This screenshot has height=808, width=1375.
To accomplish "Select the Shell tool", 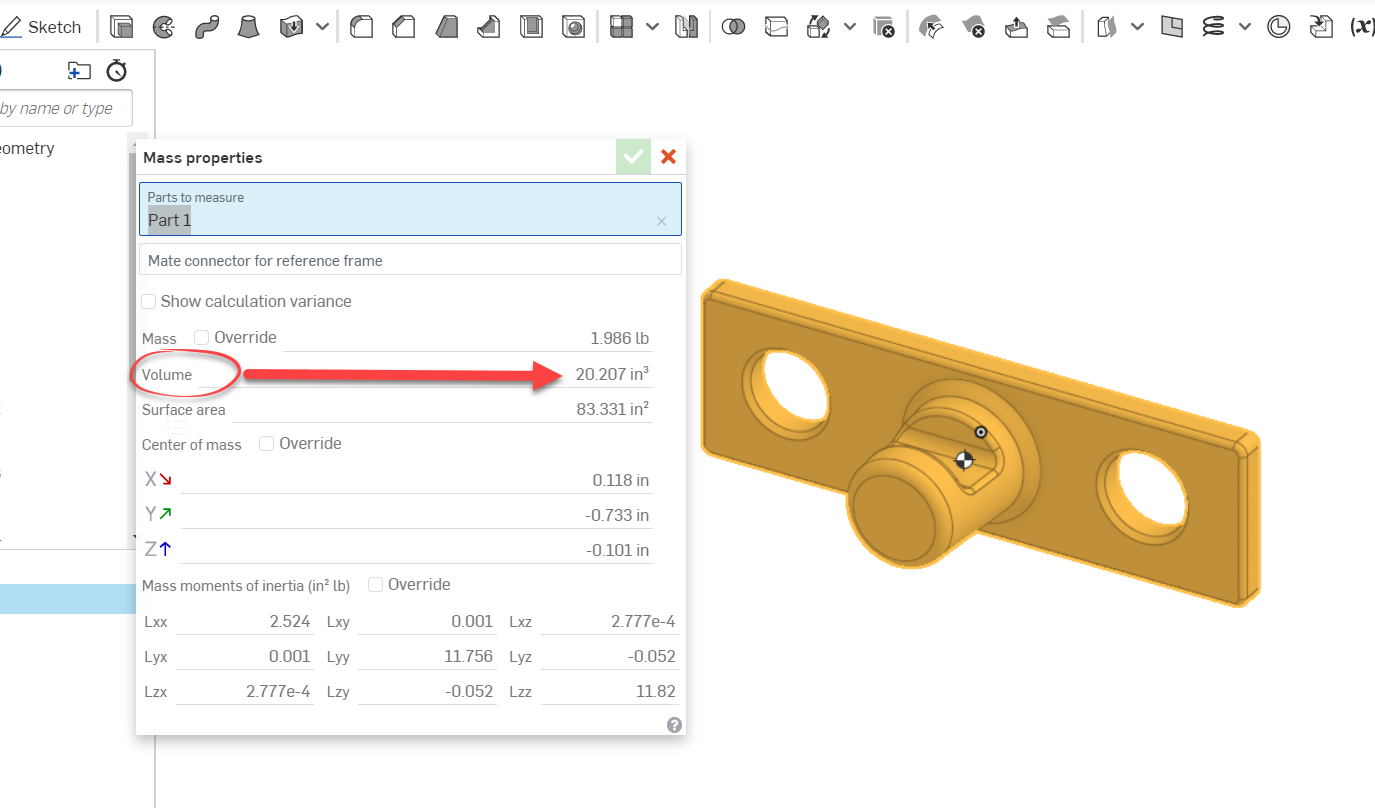I will (x=531, y=27).
